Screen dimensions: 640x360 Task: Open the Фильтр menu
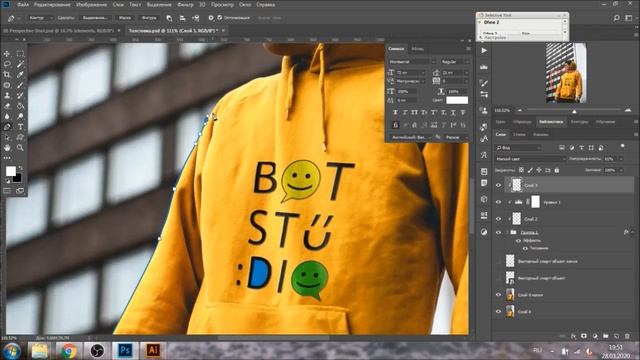[x=185, y=4]
